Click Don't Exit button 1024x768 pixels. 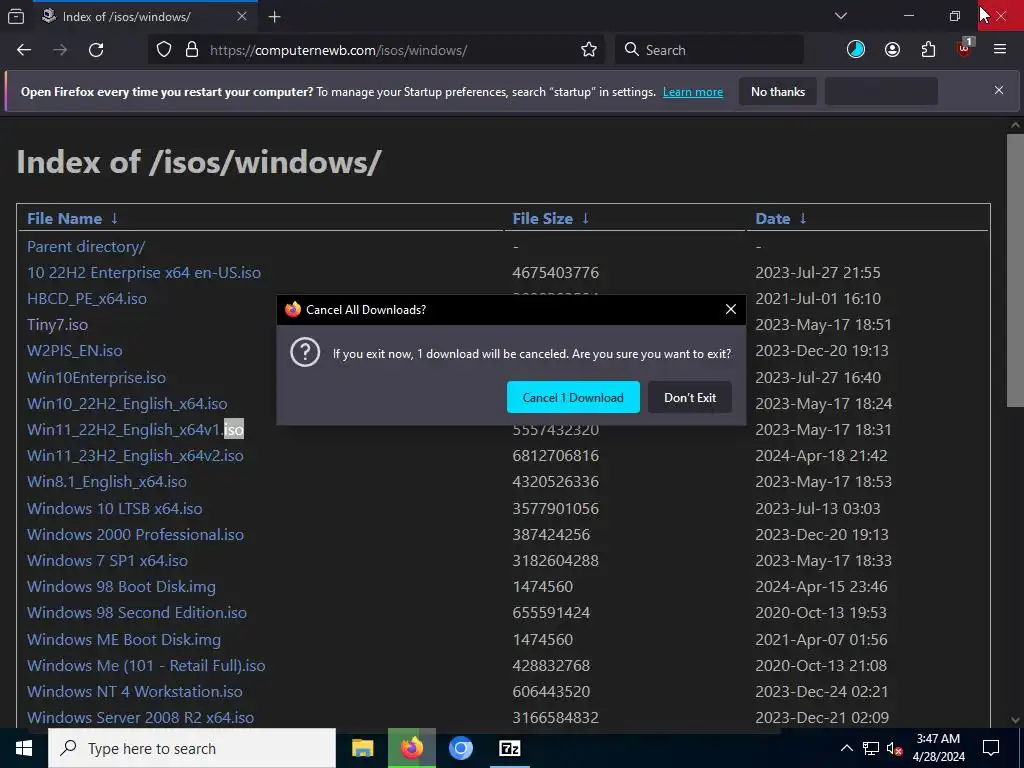click(x=690, y=397)
